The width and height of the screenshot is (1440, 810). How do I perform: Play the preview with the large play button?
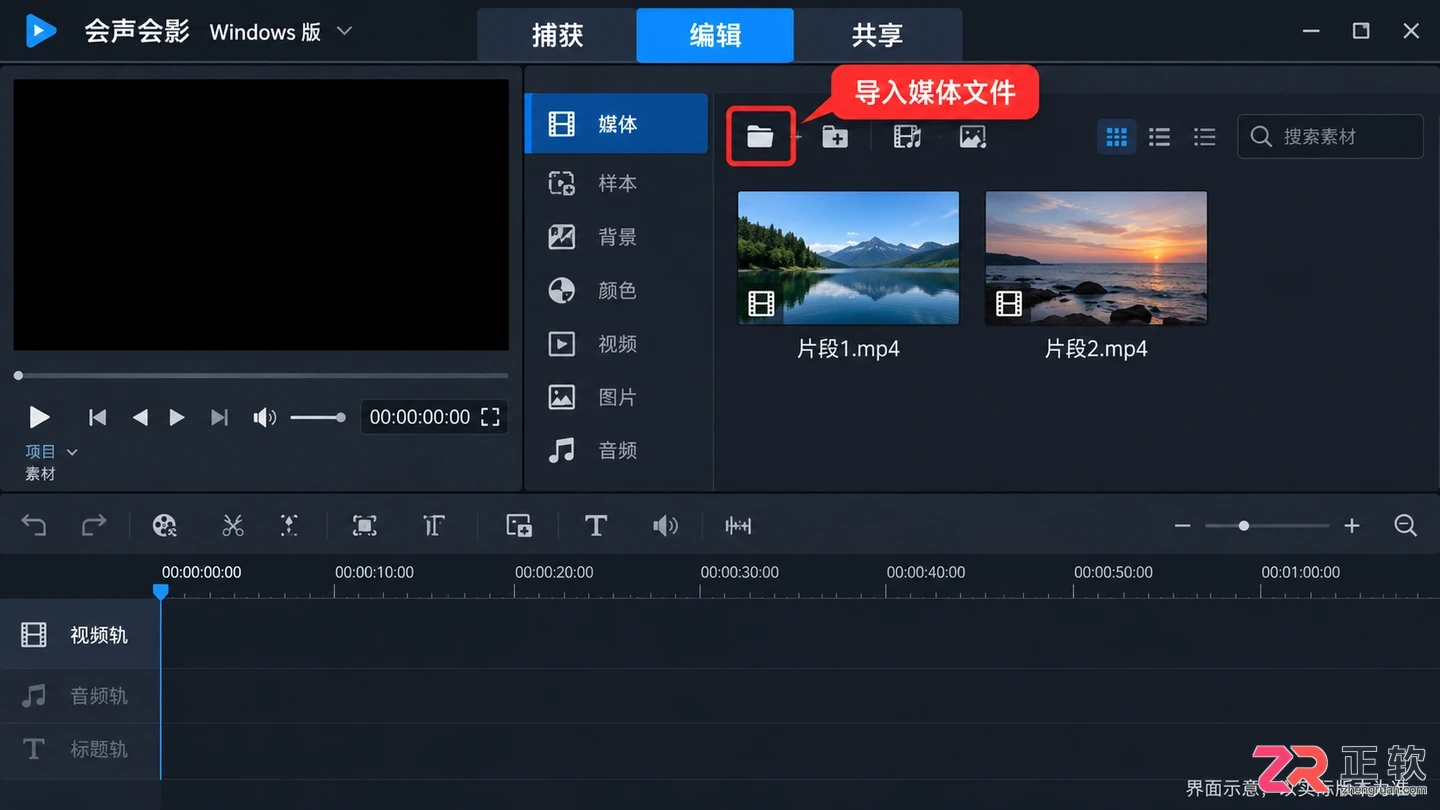39,417
